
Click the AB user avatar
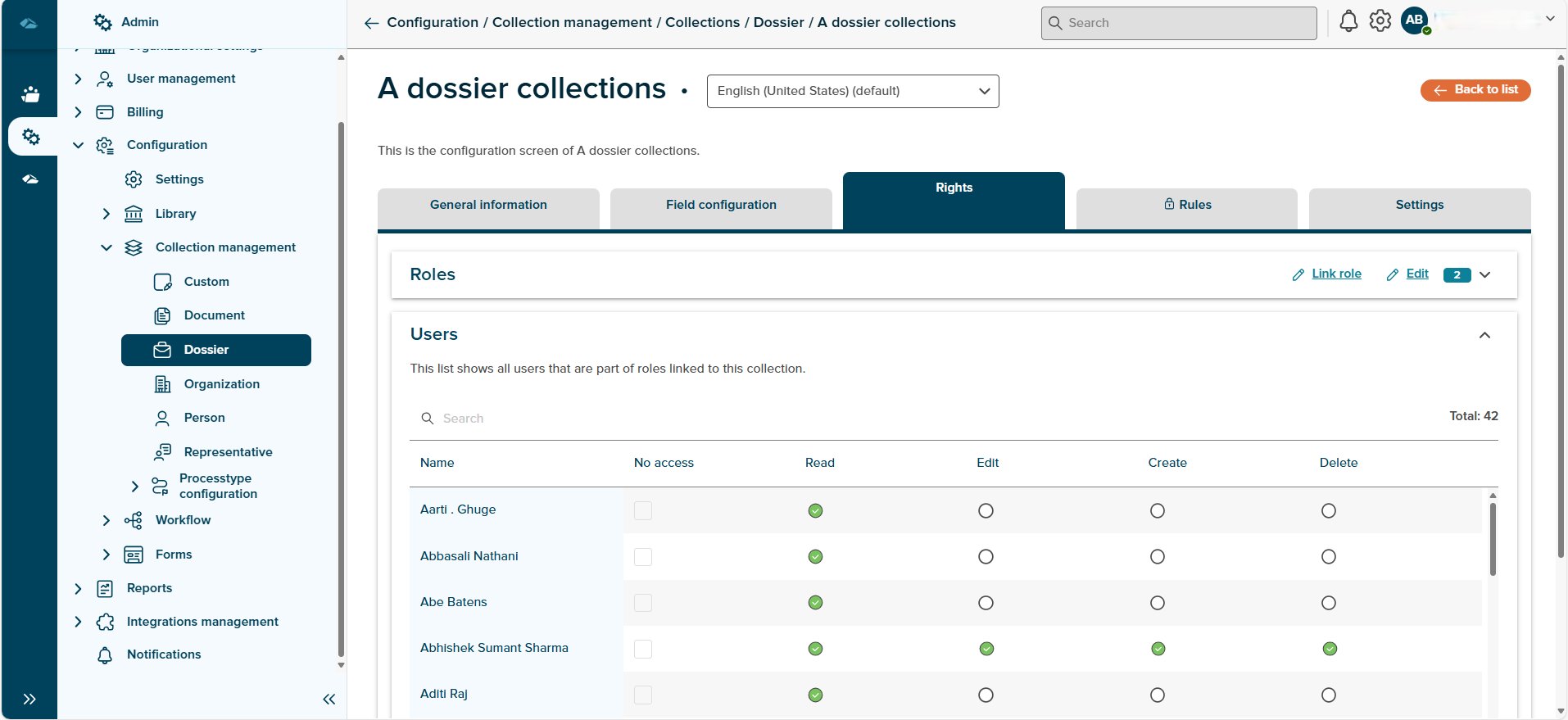coord(1415,20)
